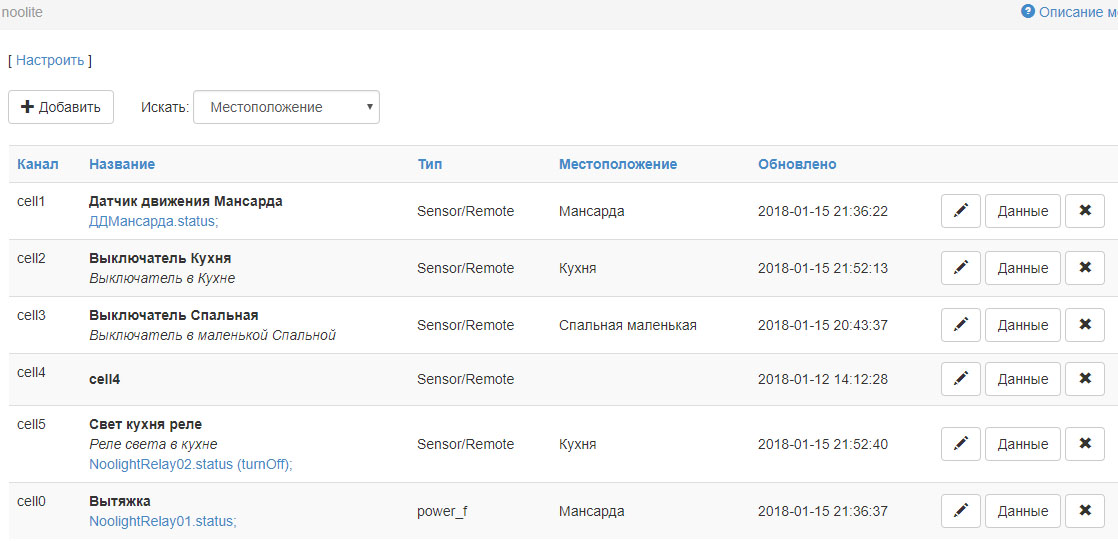Screen dimensions: 1118x541
Task: Open NoolightRelay02.status (turnOff) link
Action: click(190, 464)
